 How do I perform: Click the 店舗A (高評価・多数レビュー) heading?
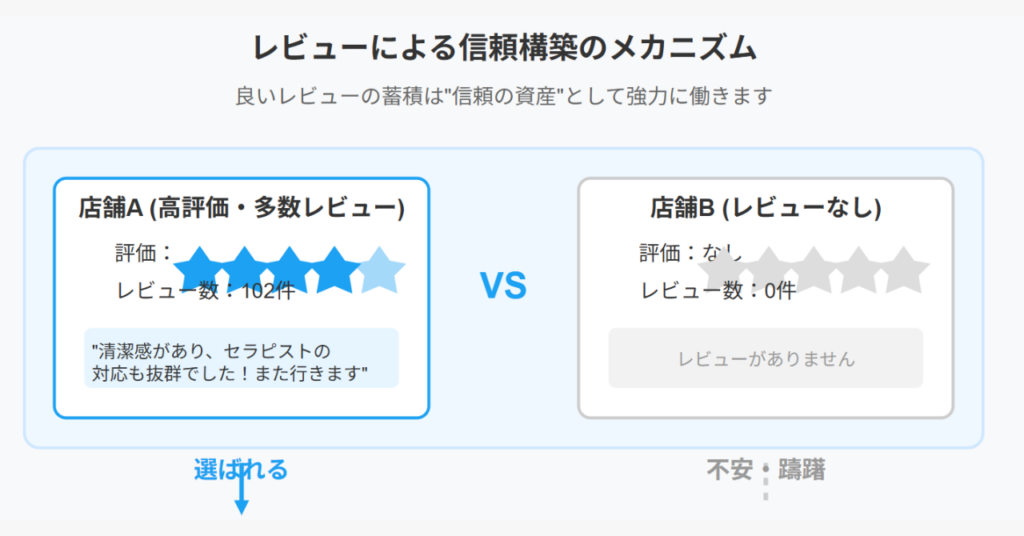(x=242, y=208)
